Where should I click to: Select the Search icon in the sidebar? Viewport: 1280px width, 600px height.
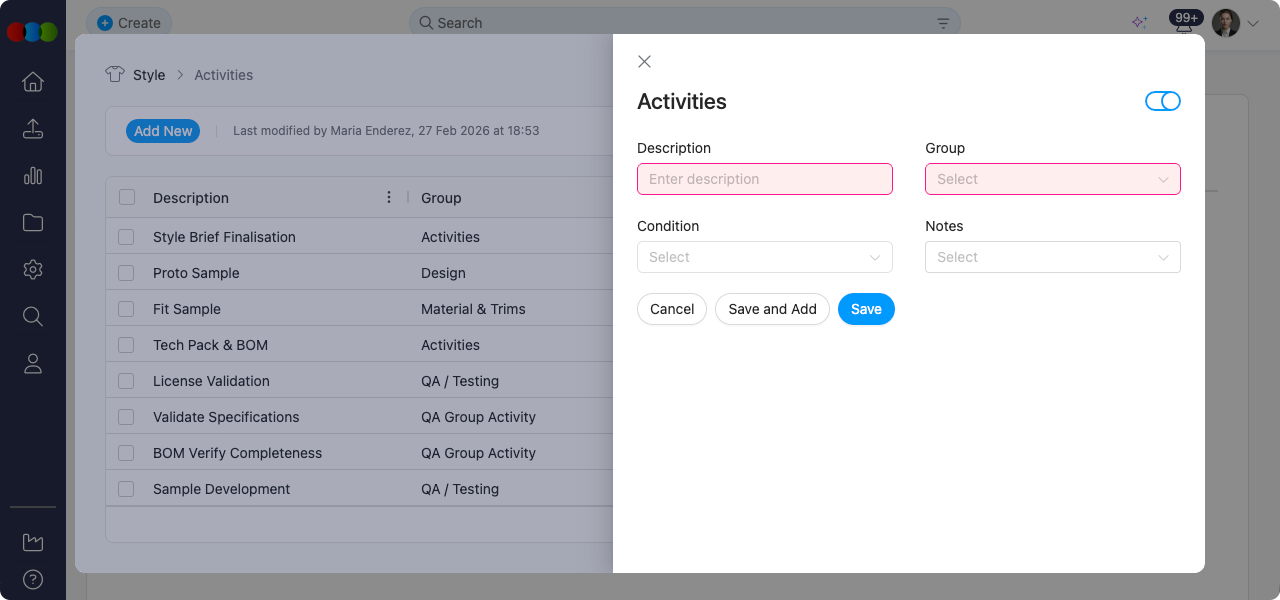(x=32, y=316)
